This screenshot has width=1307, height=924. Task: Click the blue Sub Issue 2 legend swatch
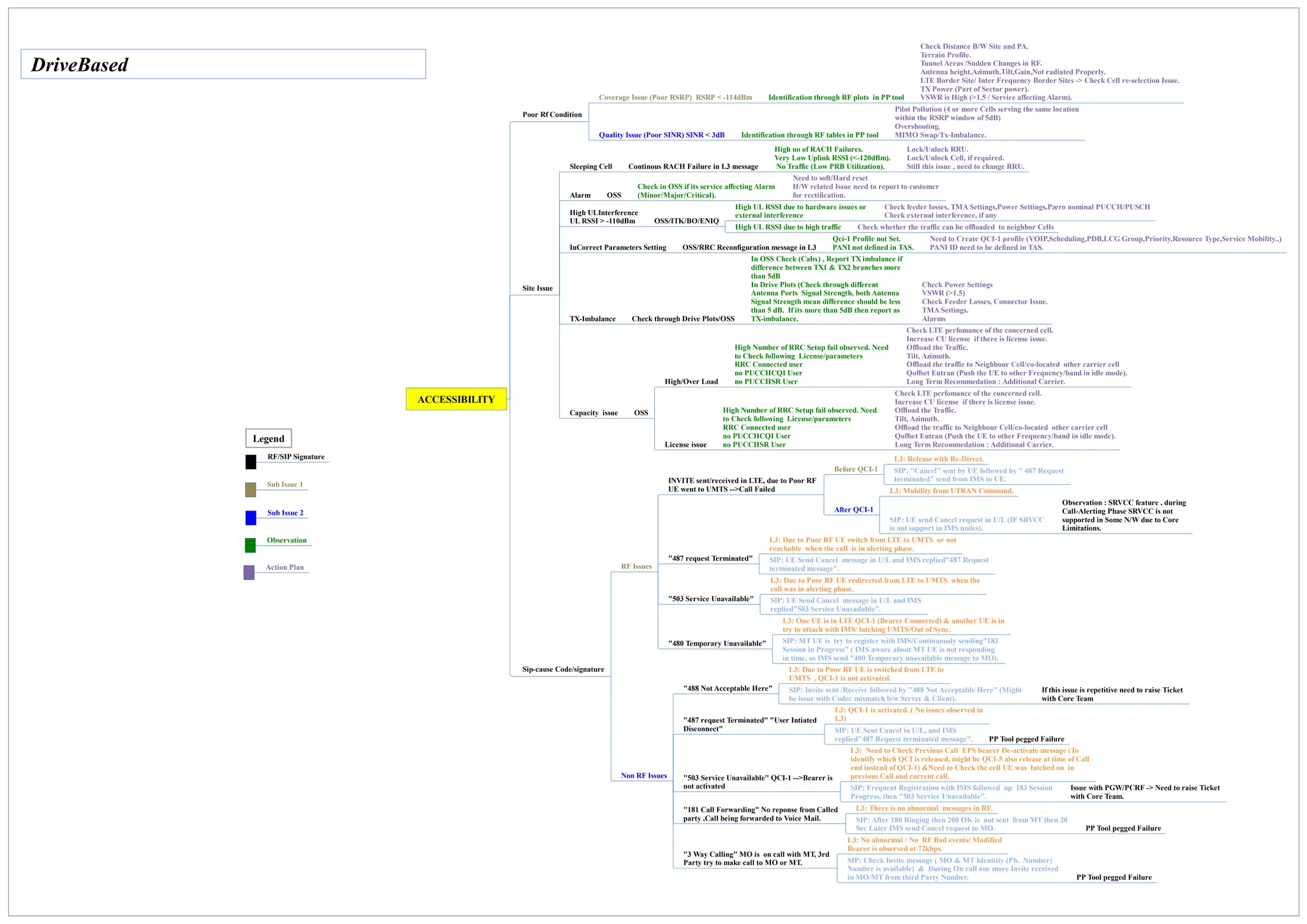click(x=251, y=518)
